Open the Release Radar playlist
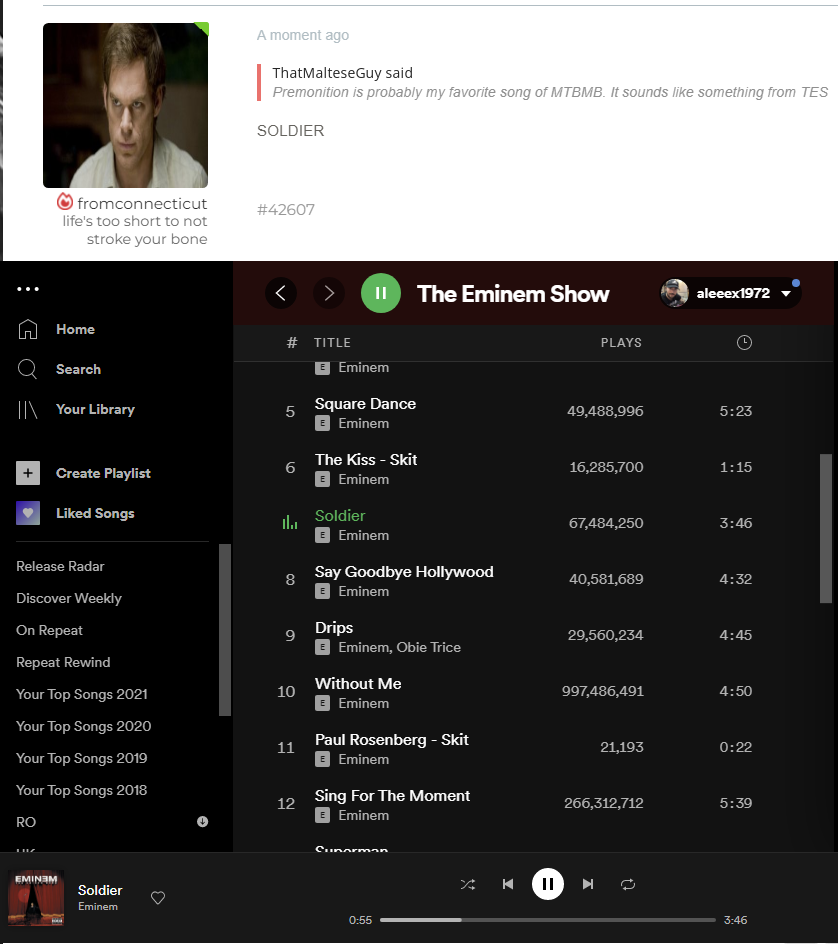This screenshot has height=944, width=838. pyautogui.click(x=60, y=567)
